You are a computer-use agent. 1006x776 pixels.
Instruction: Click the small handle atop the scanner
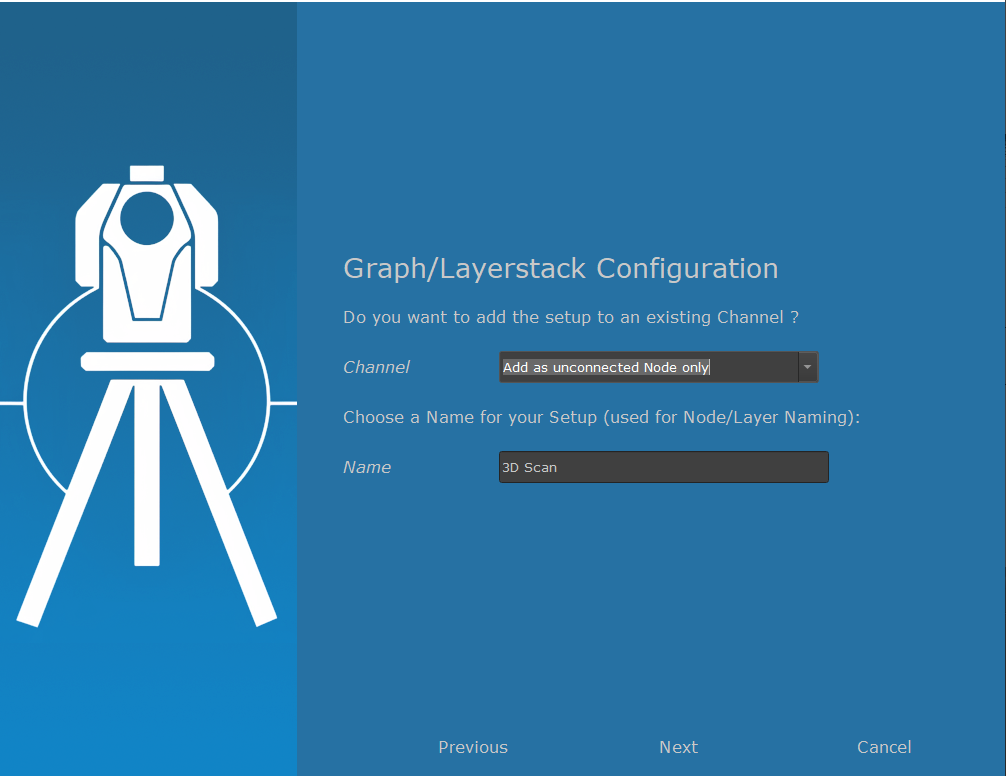(147, 173)
